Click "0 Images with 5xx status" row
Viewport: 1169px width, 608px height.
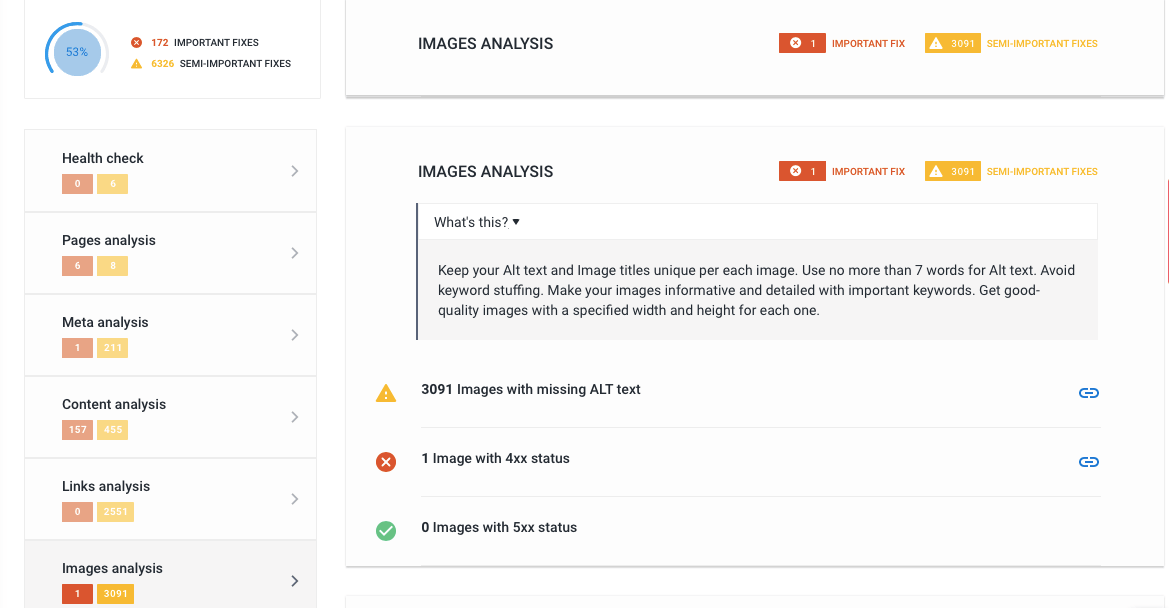tap(738, 531)
